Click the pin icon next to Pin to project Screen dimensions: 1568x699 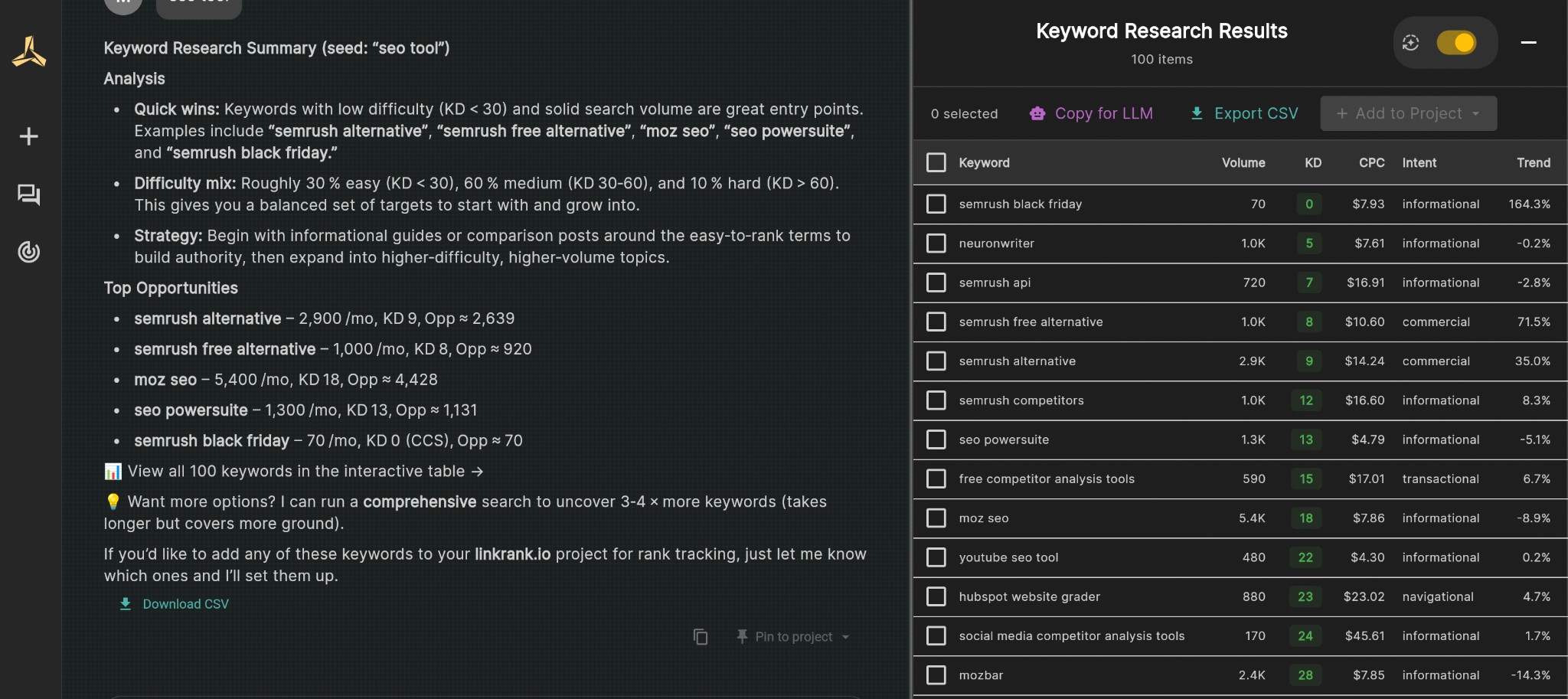click(741, 636)
